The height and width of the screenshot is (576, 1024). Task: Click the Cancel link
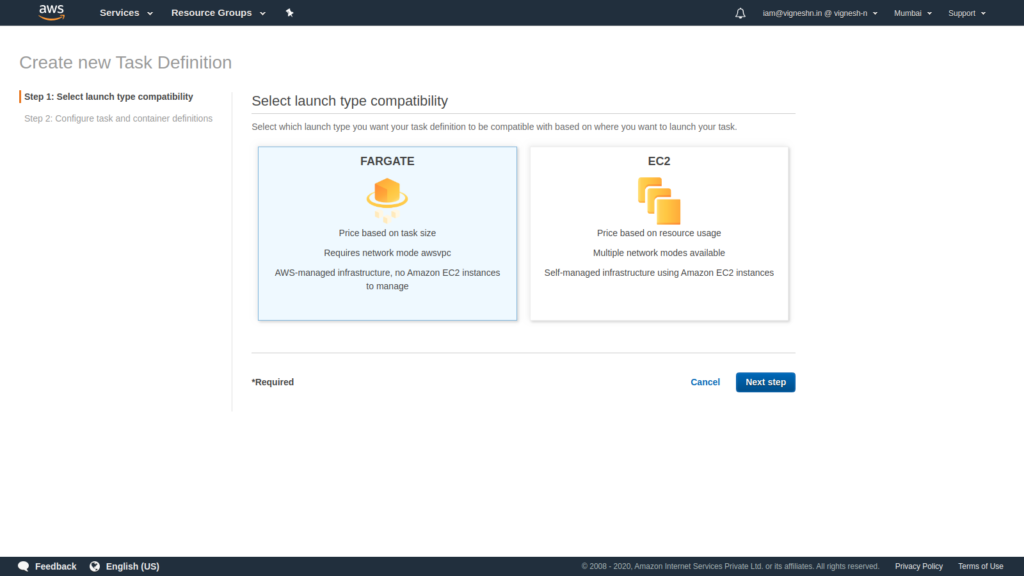(x=705, y=382)
